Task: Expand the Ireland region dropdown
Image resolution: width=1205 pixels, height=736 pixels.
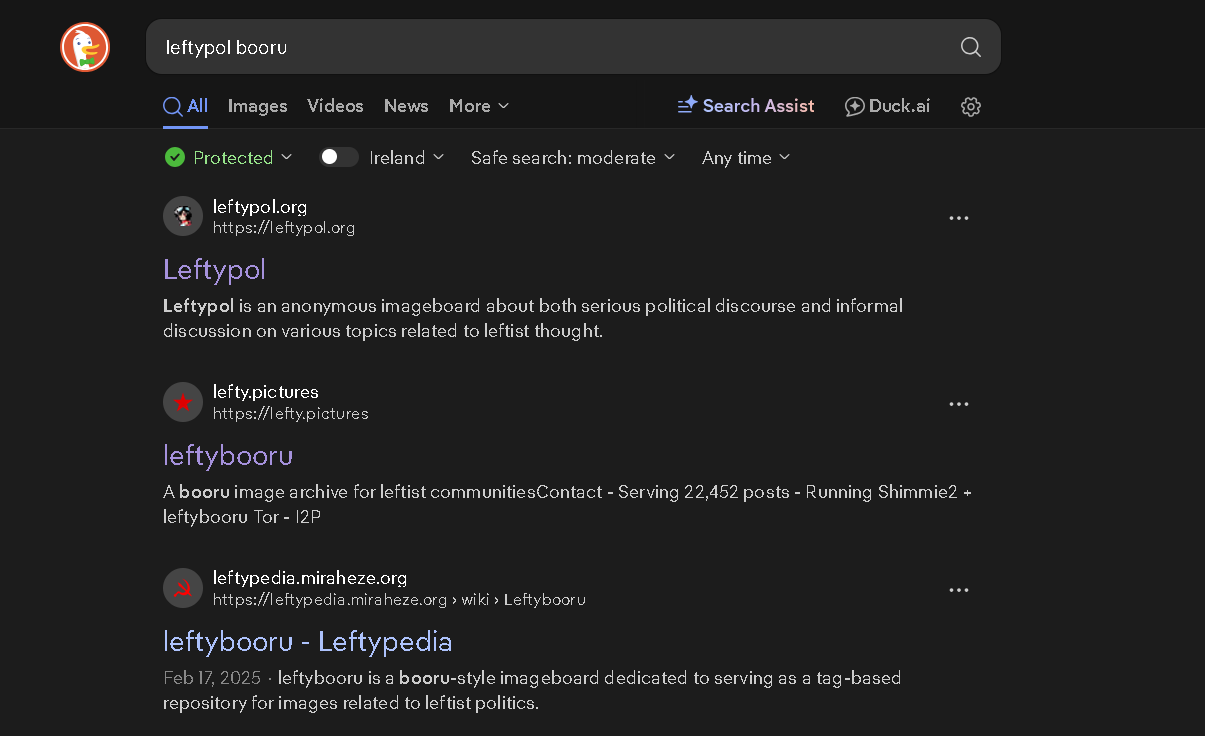Action: 407,157
